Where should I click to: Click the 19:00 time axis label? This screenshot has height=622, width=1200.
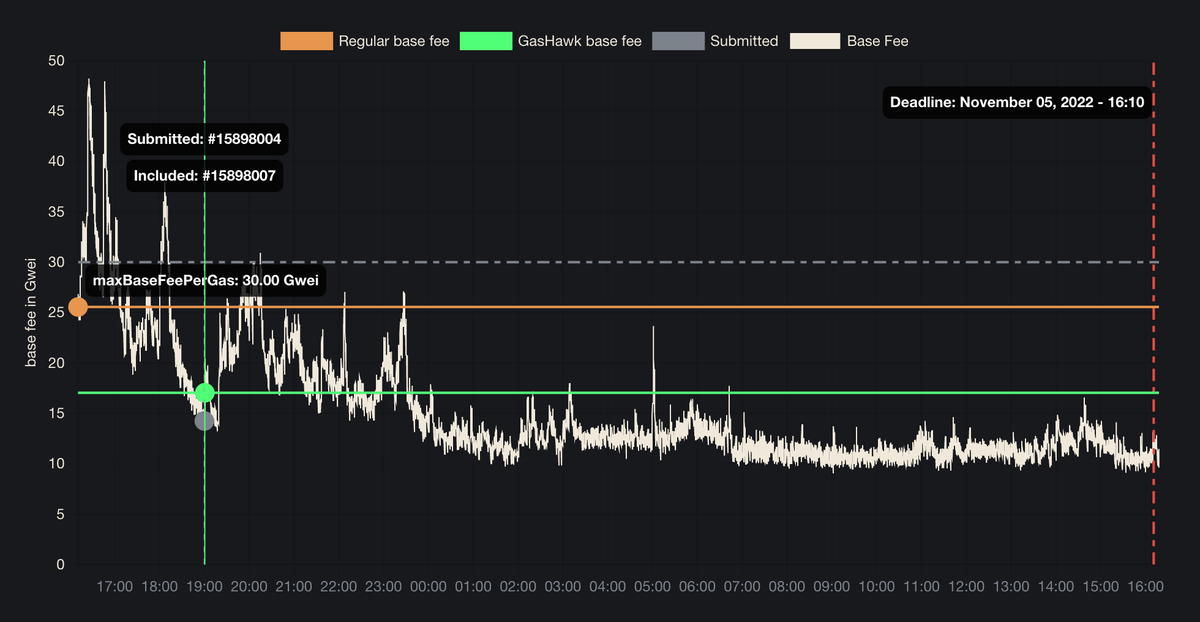coord(204,586)
